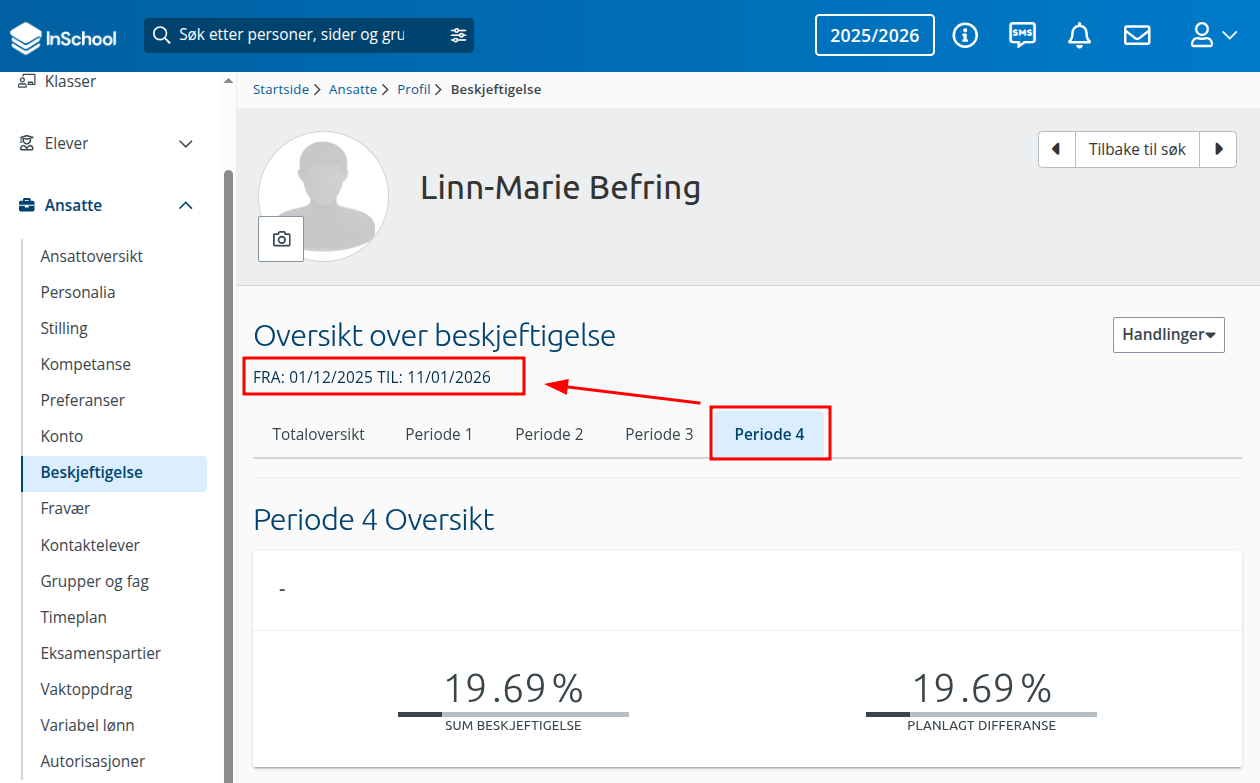This screenshot has height=783, width=1260.
Task: Go to previous search result arrow
Action: [x=1056, y=149]
